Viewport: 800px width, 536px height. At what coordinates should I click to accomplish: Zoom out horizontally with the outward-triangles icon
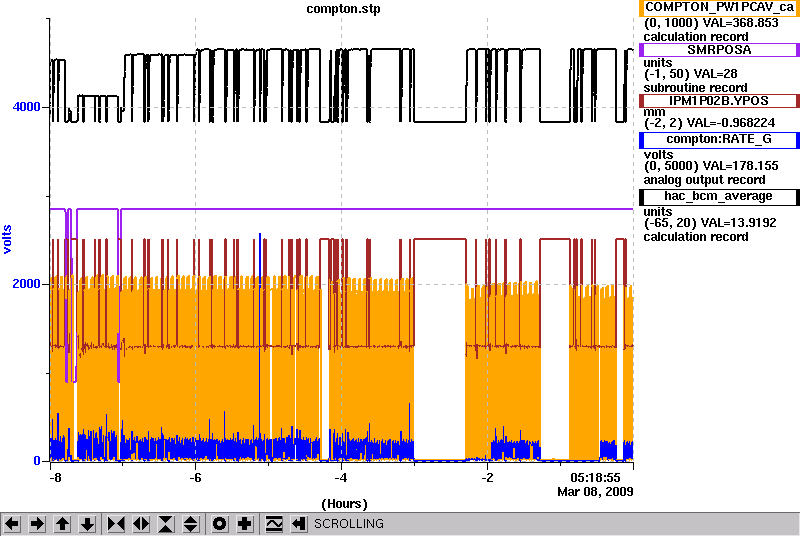[x=141, y=524]
